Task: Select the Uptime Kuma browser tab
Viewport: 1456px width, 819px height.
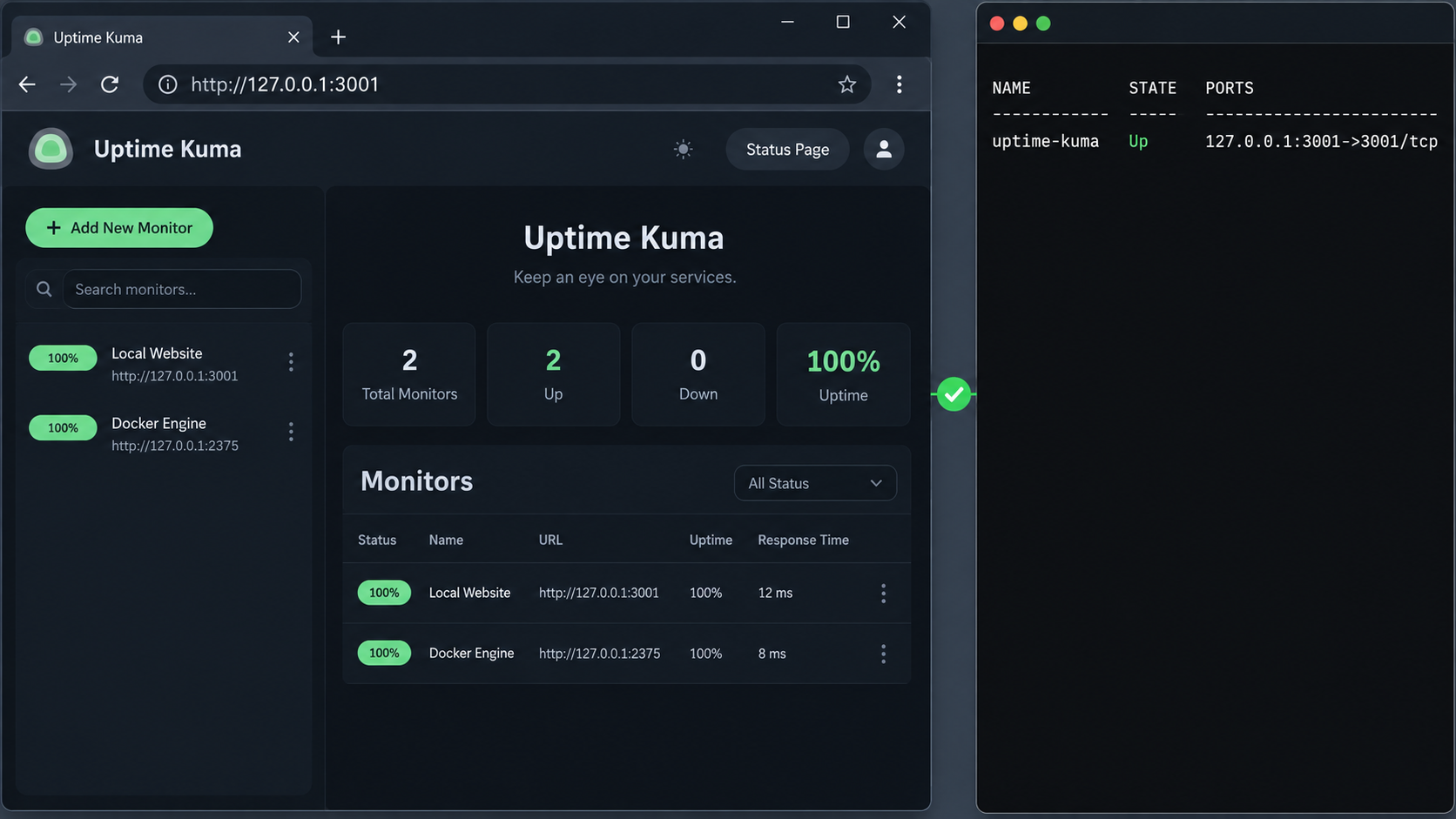Action: coord(162,37)
